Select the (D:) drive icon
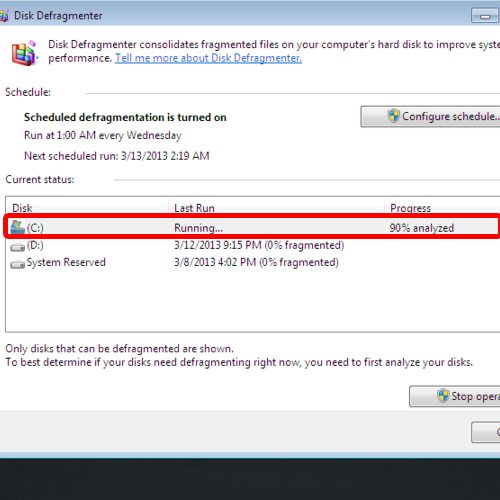This screenshot has height=500, width=500. [17, 247]
